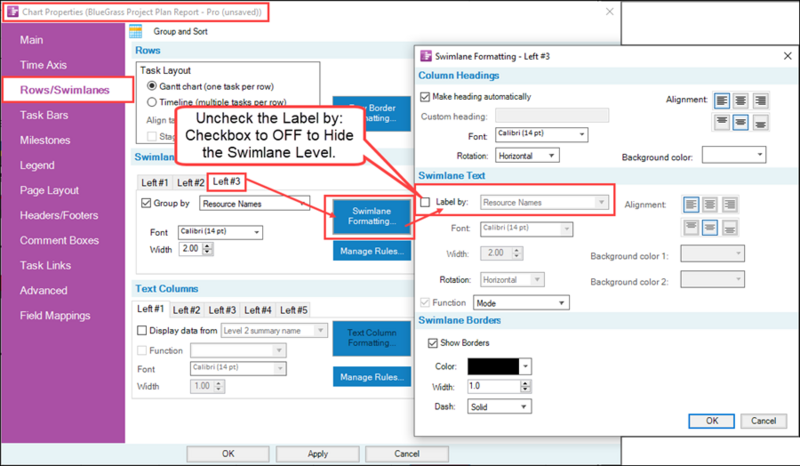Image resolution: width=800 pixels, height=466 pixels.
Task: Open Label by Resource Names dropdown
Action: pos(544,203)
